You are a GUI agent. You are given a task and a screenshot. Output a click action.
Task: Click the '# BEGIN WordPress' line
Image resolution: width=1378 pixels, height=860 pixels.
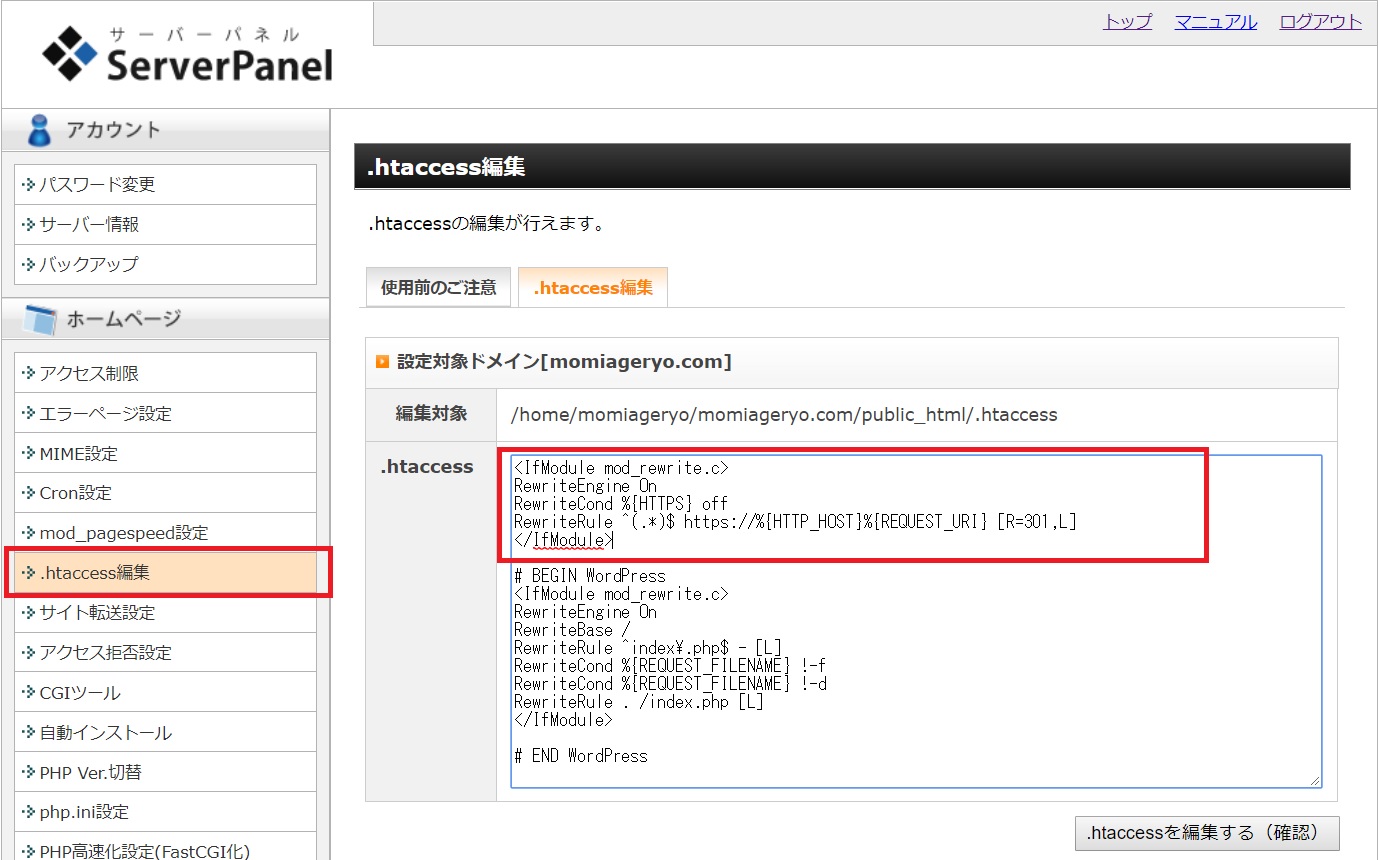coord(590,576)
